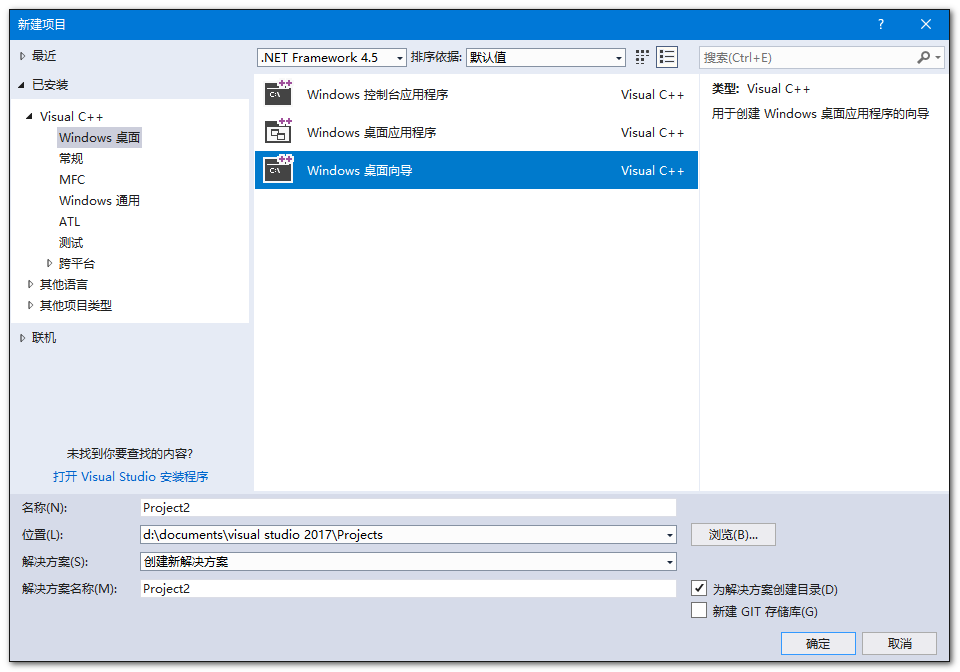Toggle 为解决方案创建目录 checkbox
This screenshot has width=960, height=672.
[699, 588]
